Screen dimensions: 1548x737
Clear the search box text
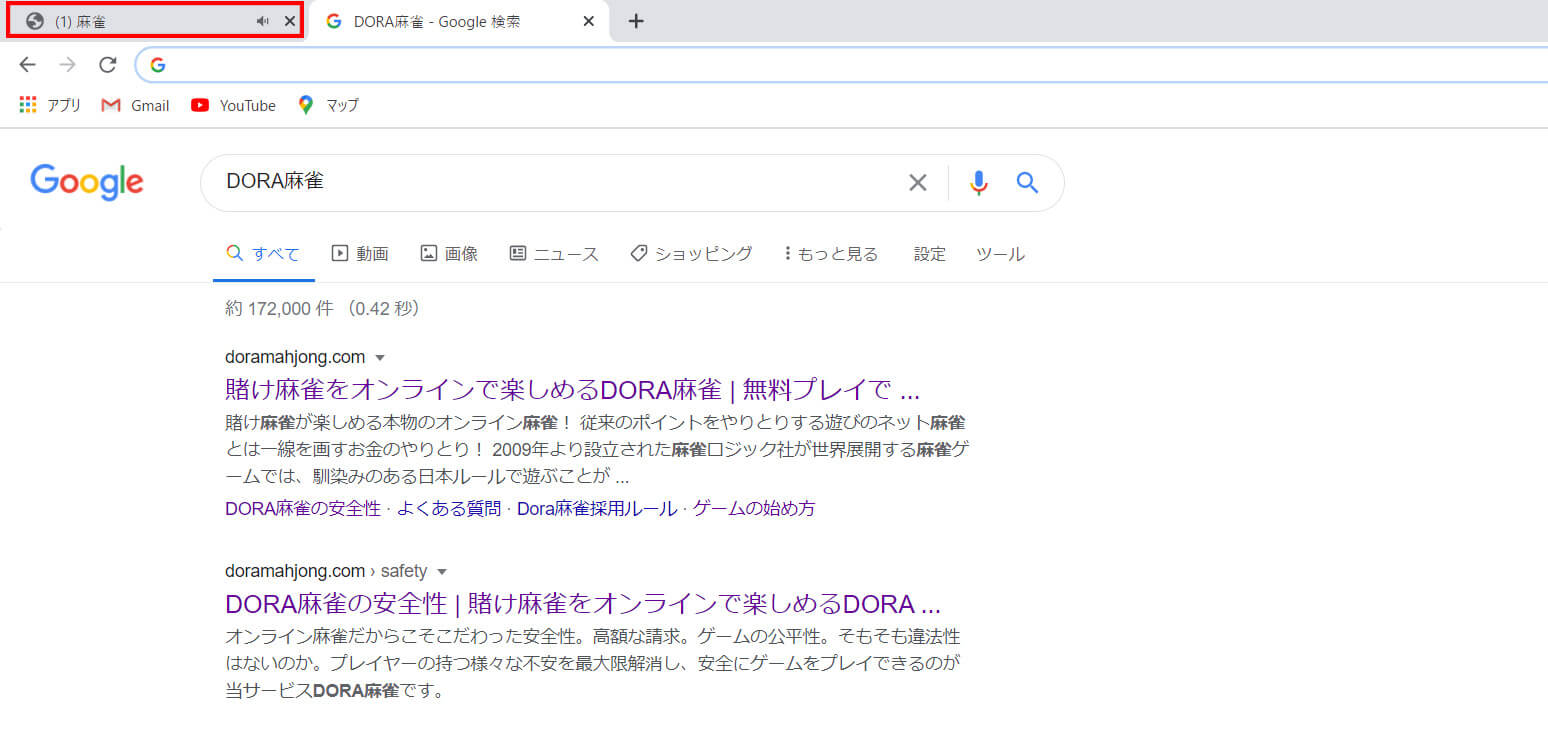coord(917,182)
